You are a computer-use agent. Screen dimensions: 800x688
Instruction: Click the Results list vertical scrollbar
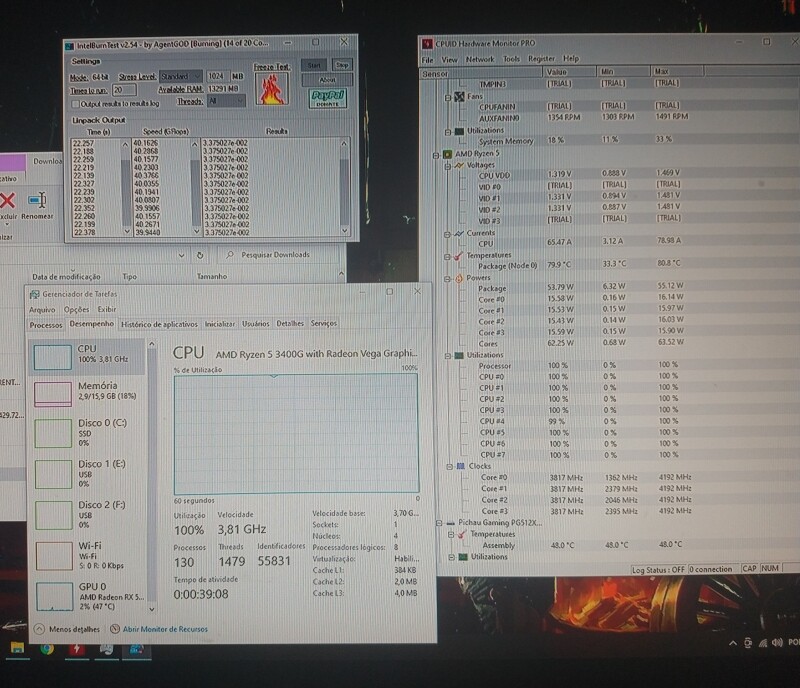tap(343, 187)
